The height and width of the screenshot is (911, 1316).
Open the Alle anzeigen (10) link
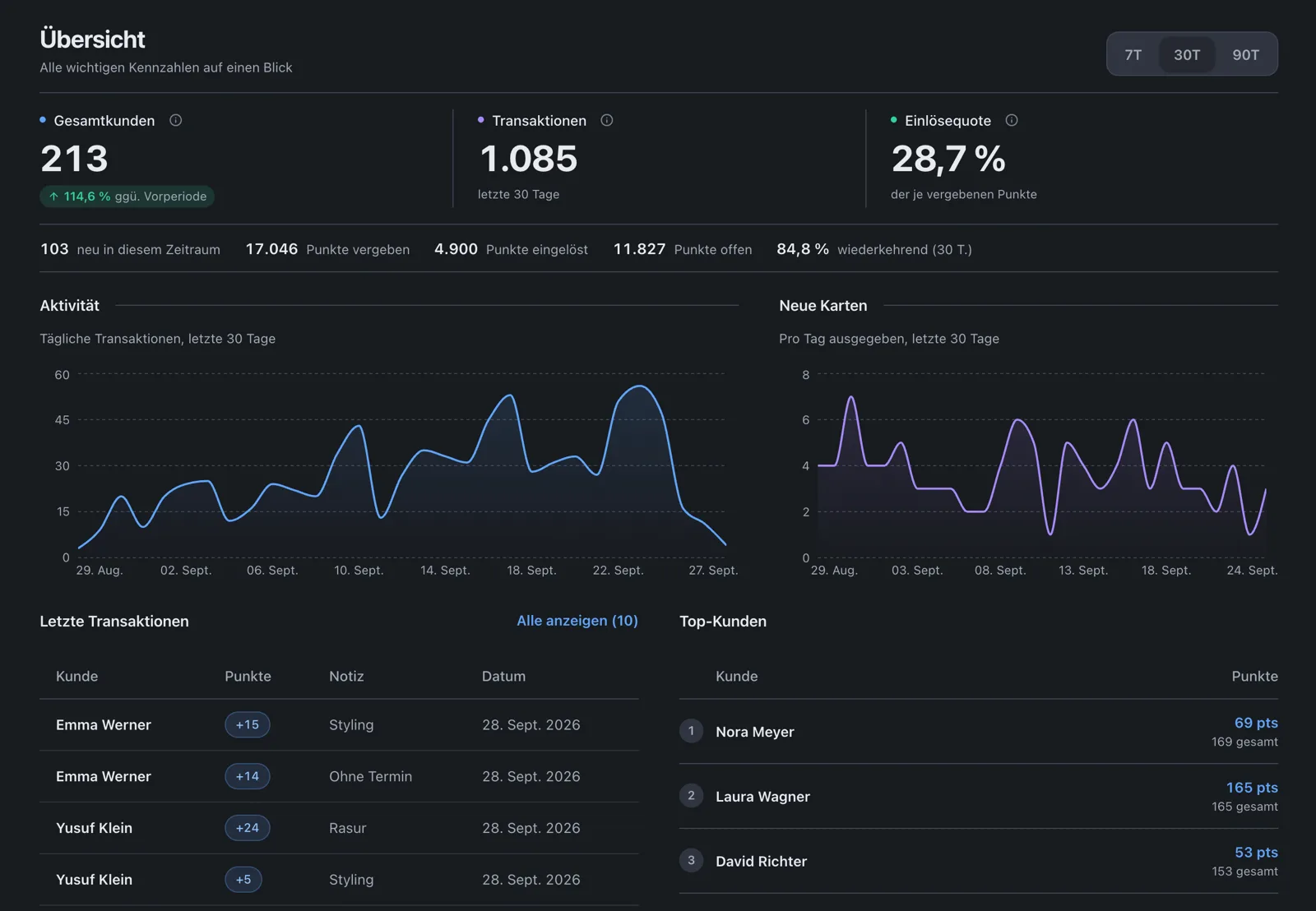coord(577,621)
